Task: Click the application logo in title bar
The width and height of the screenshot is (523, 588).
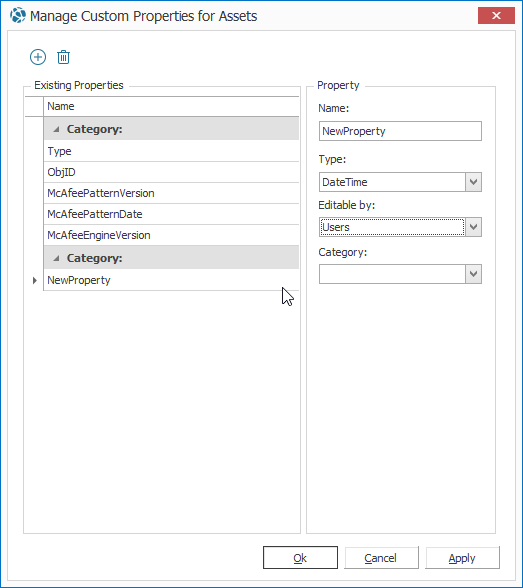Action: tap(18, 16)
